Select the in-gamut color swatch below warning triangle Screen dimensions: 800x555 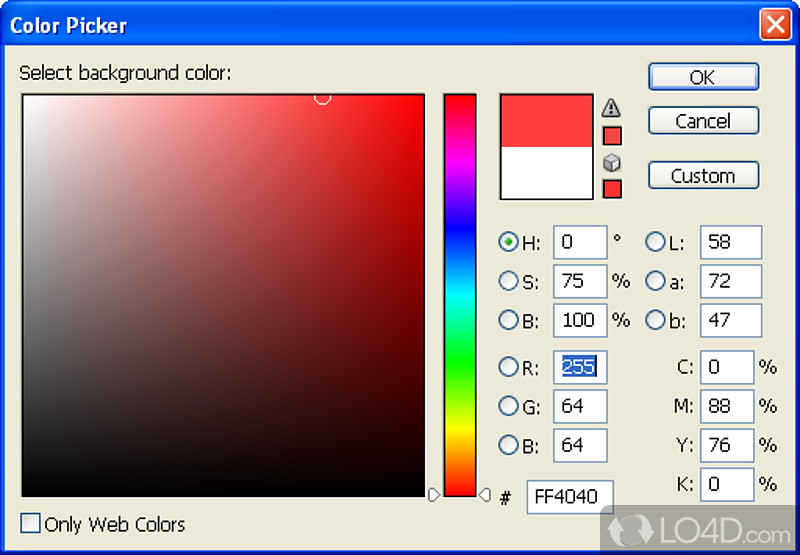pyautogui.click(x=612, y=136)
